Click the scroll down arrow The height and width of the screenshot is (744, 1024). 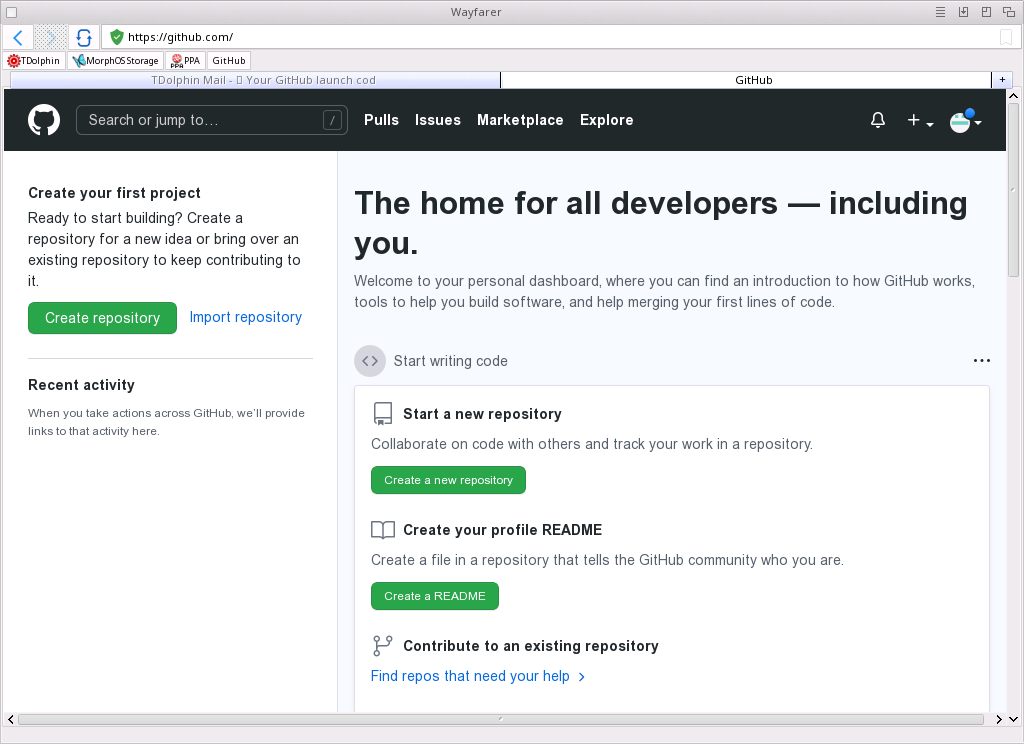click(1014, 719)
